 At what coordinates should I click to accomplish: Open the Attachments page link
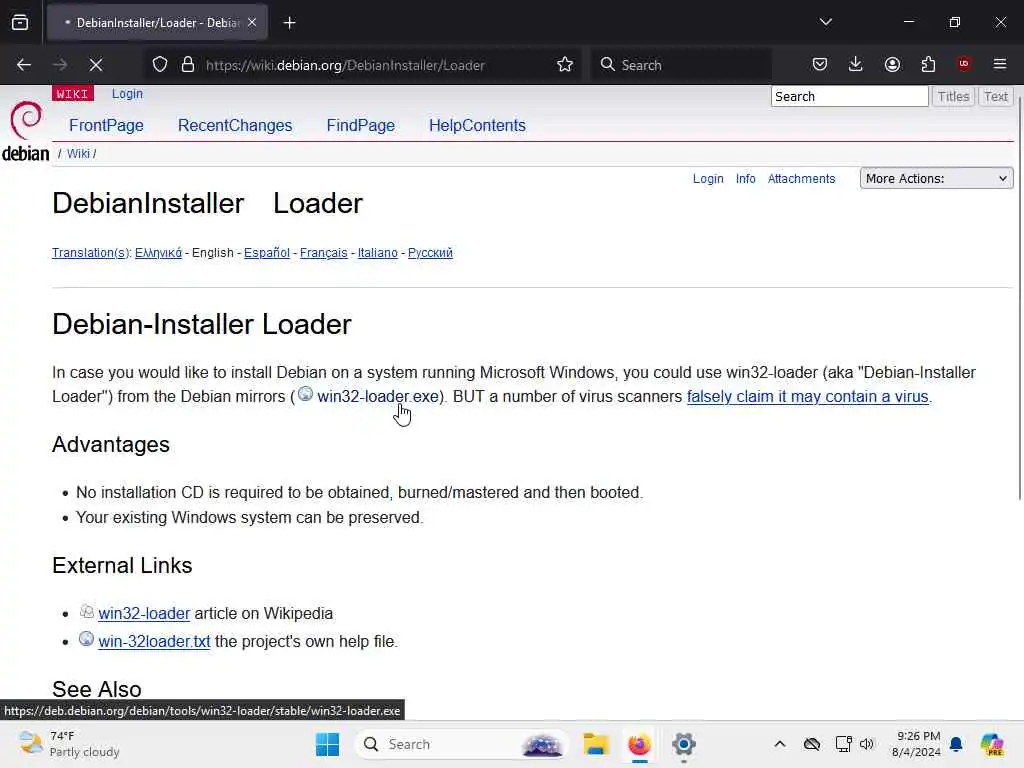[801, 178]
